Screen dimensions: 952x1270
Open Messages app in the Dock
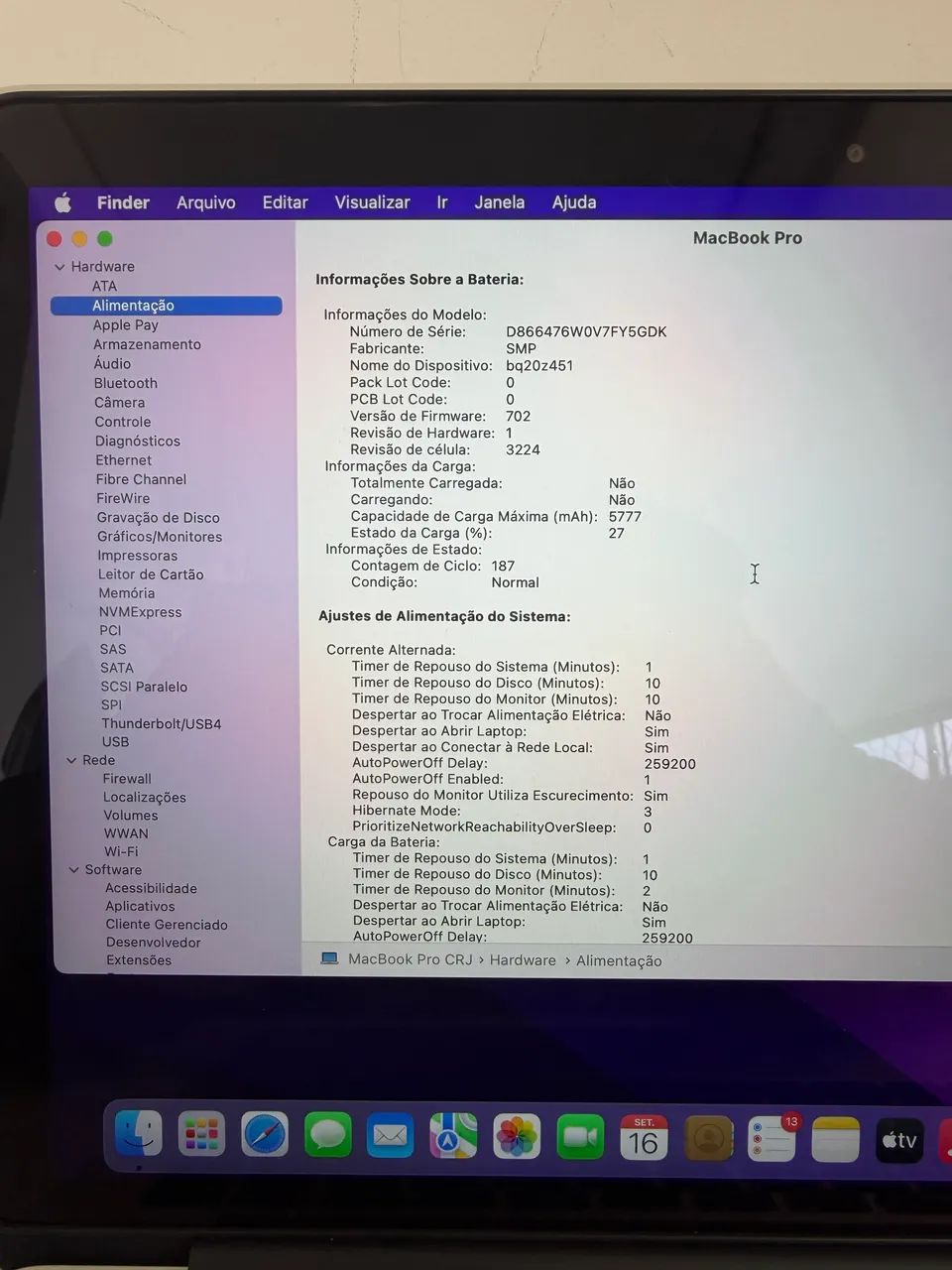tap(327, 1135)
